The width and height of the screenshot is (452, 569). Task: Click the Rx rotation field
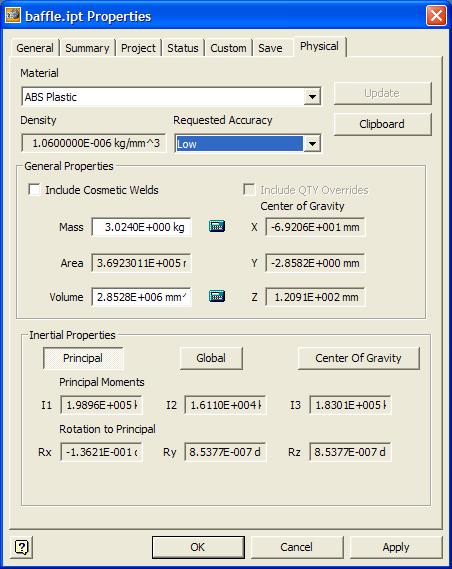101,452
